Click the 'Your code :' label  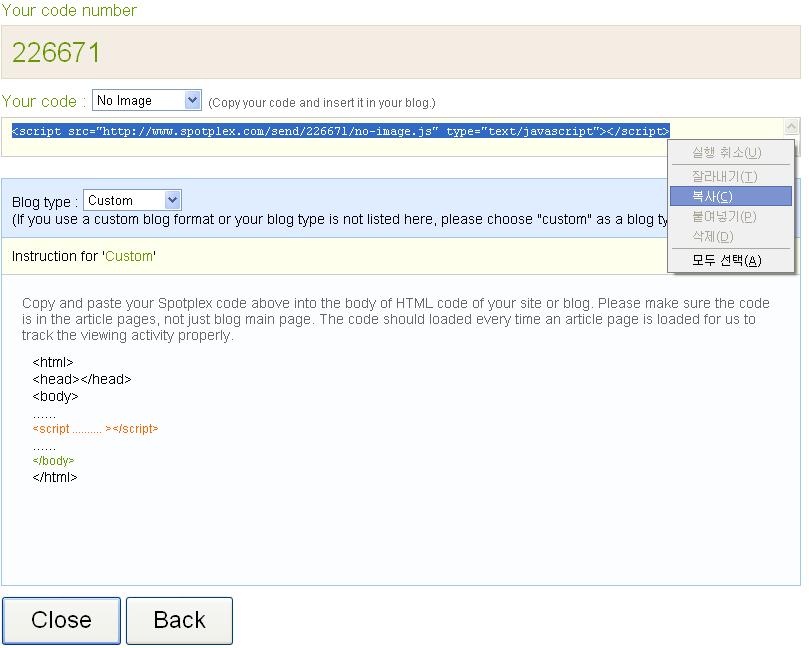pyautogui.click(x=43, y=101)
